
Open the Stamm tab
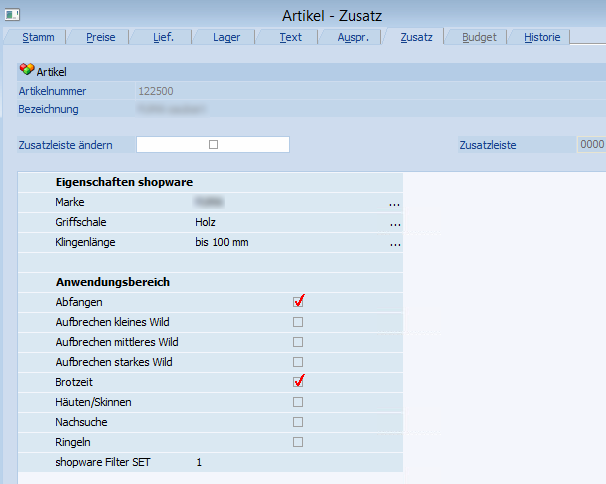(x=38, y=37)
